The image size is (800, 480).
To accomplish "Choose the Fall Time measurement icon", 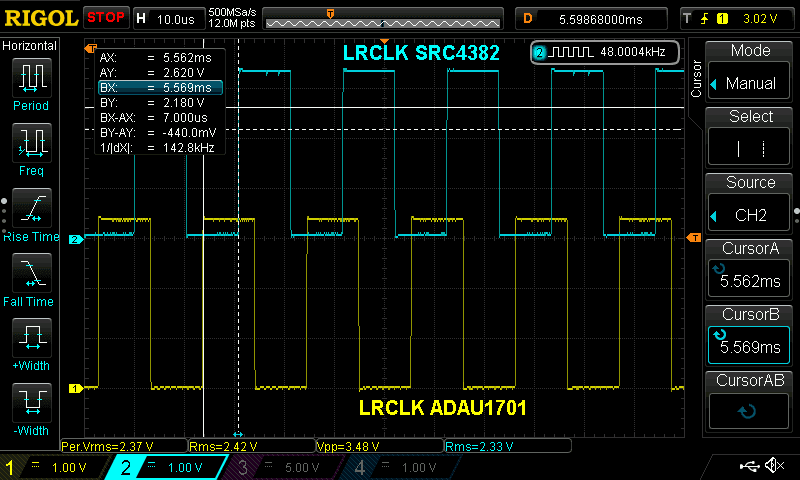I will [31, 273].
